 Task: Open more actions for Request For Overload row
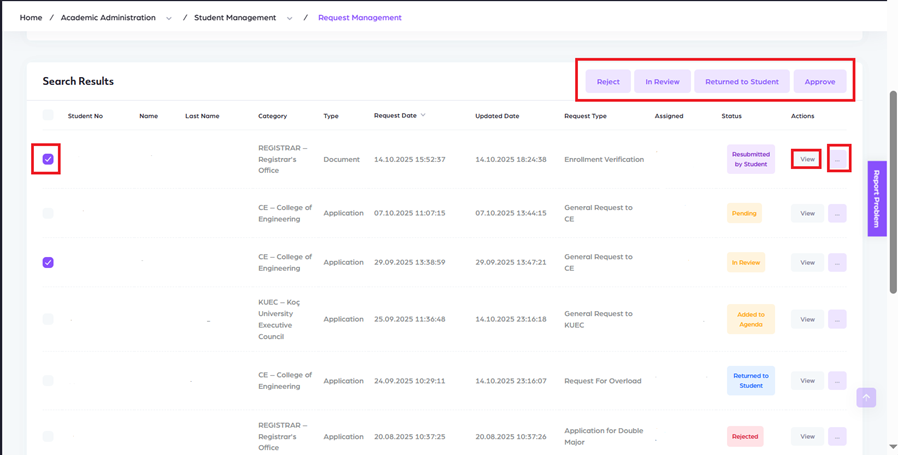(x=838, y=381)
